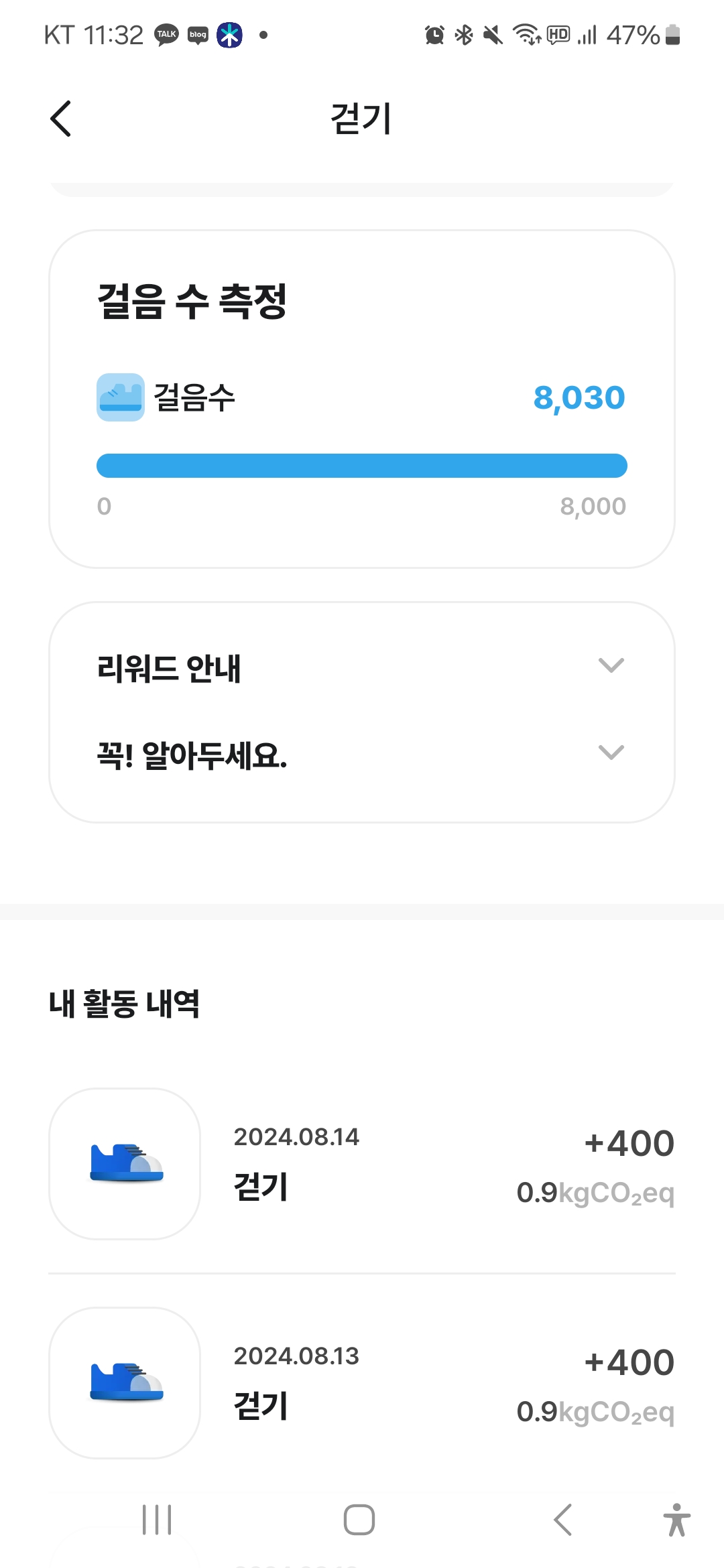Click the step count progress bar
This screenshot has width=724, height=1568.
click(362, 466)
